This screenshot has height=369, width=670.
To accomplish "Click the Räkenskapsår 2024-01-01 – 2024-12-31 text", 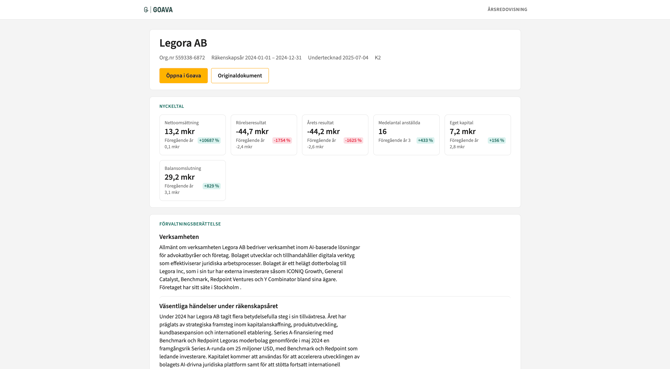I will (x=256, y=58).
